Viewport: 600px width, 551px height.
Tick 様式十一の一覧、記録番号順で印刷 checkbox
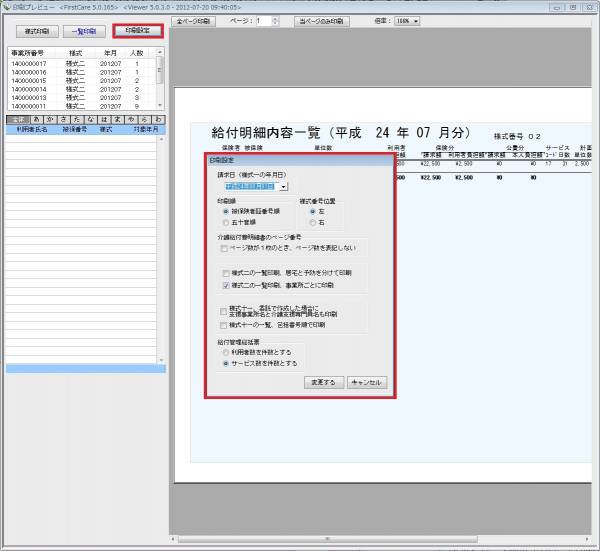(x=223, y=325)
